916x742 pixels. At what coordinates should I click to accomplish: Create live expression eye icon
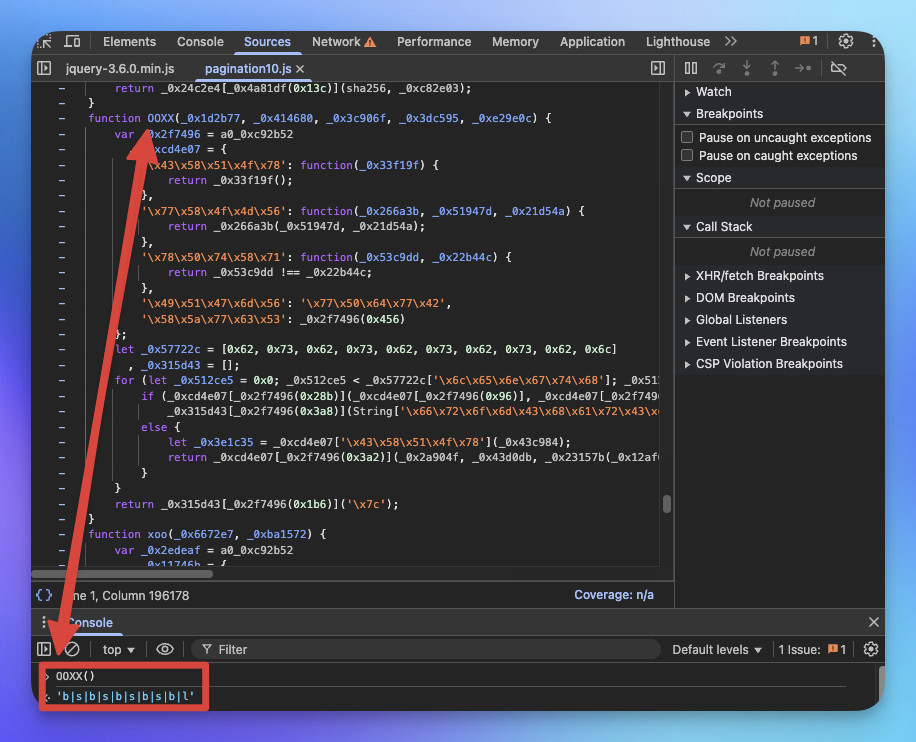165,649
